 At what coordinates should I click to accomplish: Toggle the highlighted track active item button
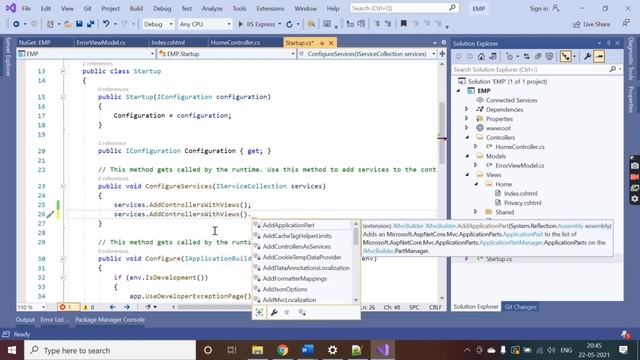tap(565, 57)
